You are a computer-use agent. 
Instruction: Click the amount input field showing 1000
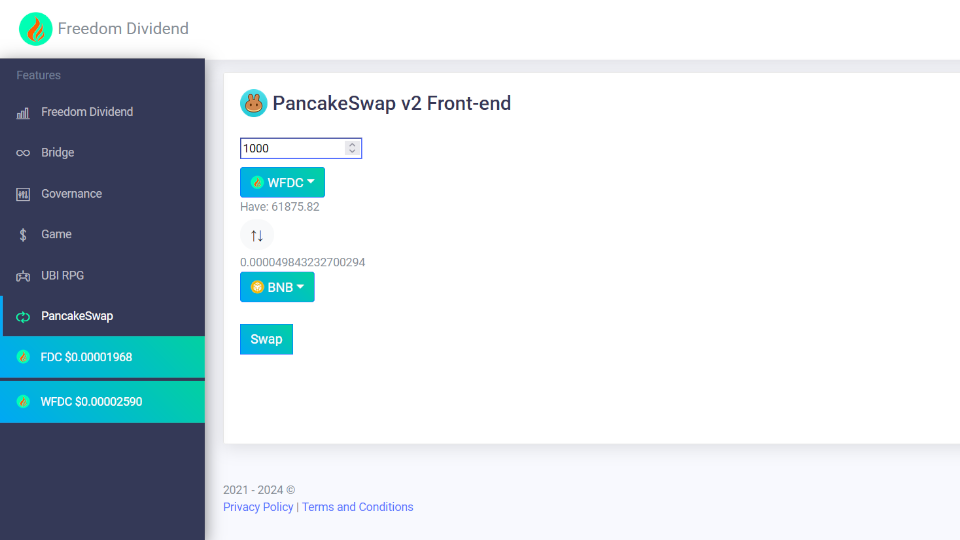pyautogui.click(x=301, y=148)
